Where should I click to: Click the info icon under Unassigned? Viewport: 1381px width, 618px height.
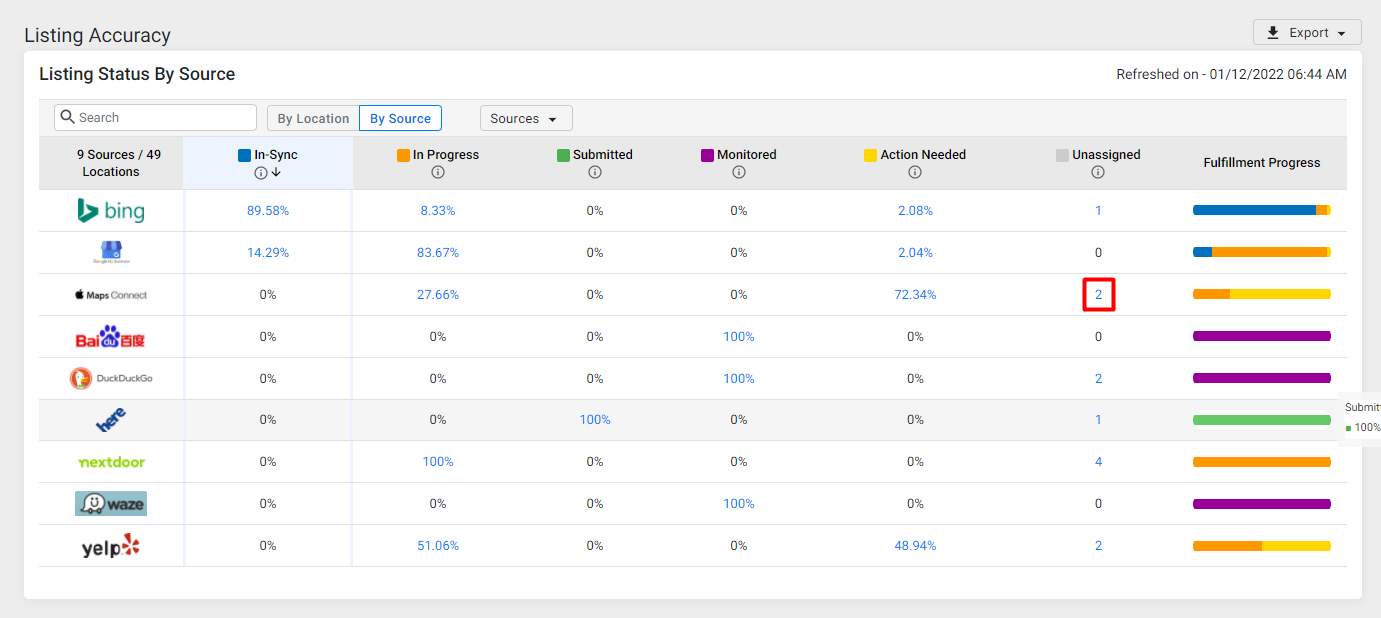[1098, 172]
